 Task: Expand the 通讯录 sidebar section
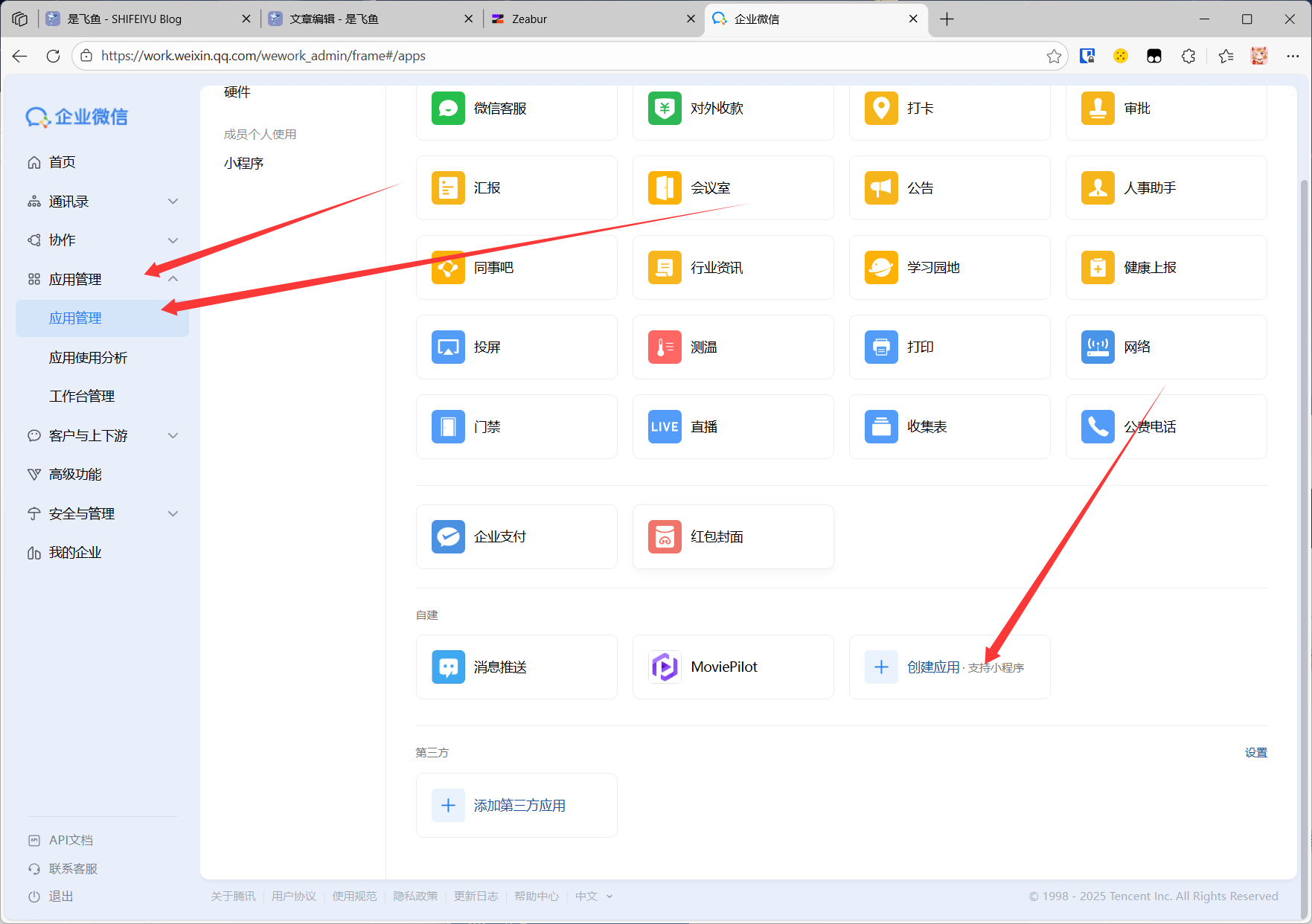pyautogui.click(x=173, y=202)
